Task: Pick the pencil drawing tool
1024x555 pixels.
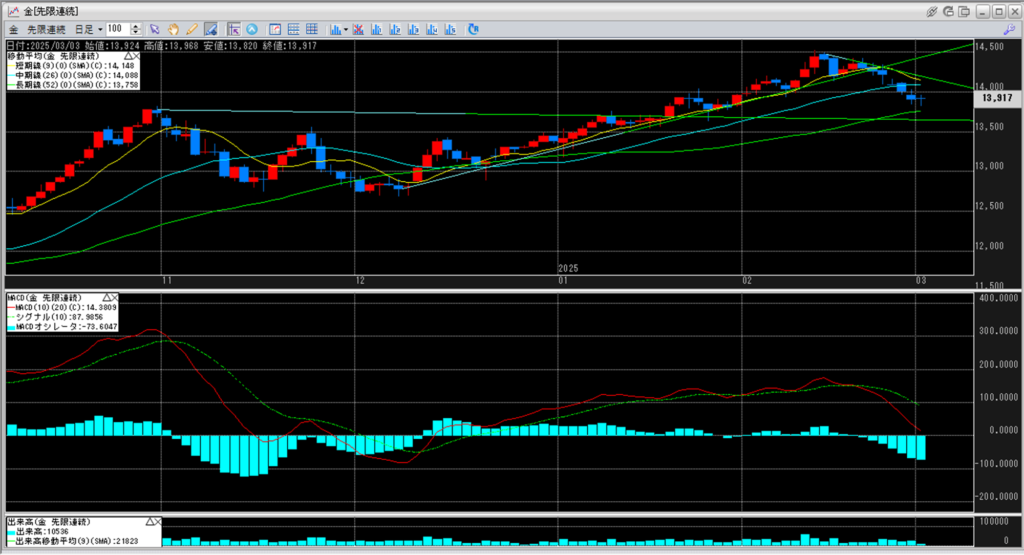Action: tap(190, 29)
